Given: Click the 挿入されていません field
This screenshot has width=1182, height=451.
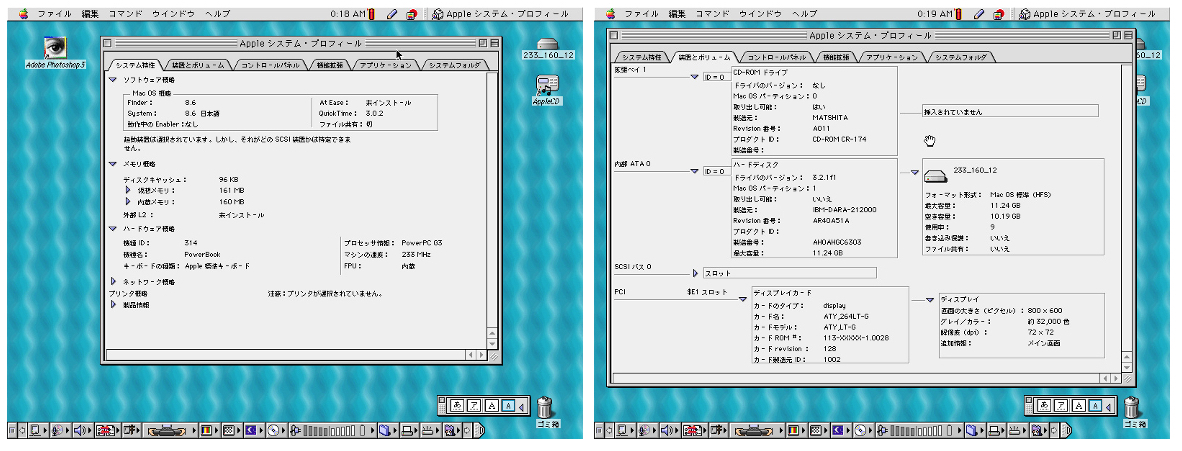Looking at the screenshot, I should pos(1009,111).
